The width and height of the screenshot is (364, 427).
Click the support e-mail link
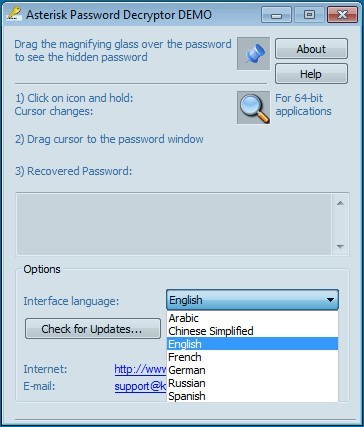coord(140,386)
